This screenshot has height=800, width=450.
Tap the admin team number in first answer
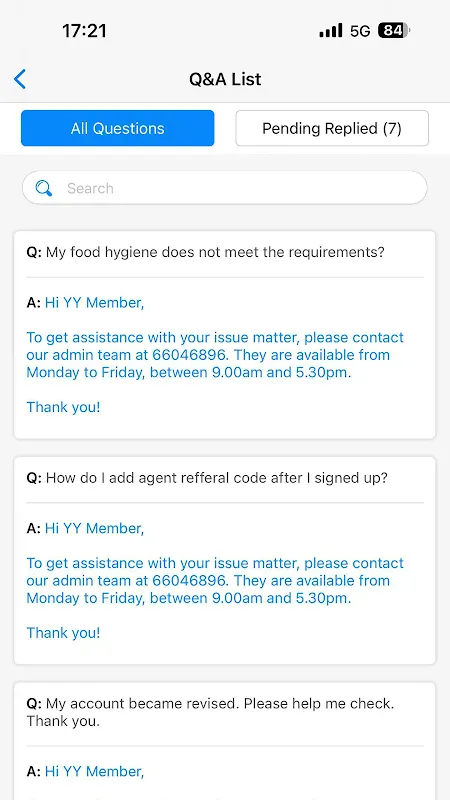pyautogui.click(x=188, y=355)
